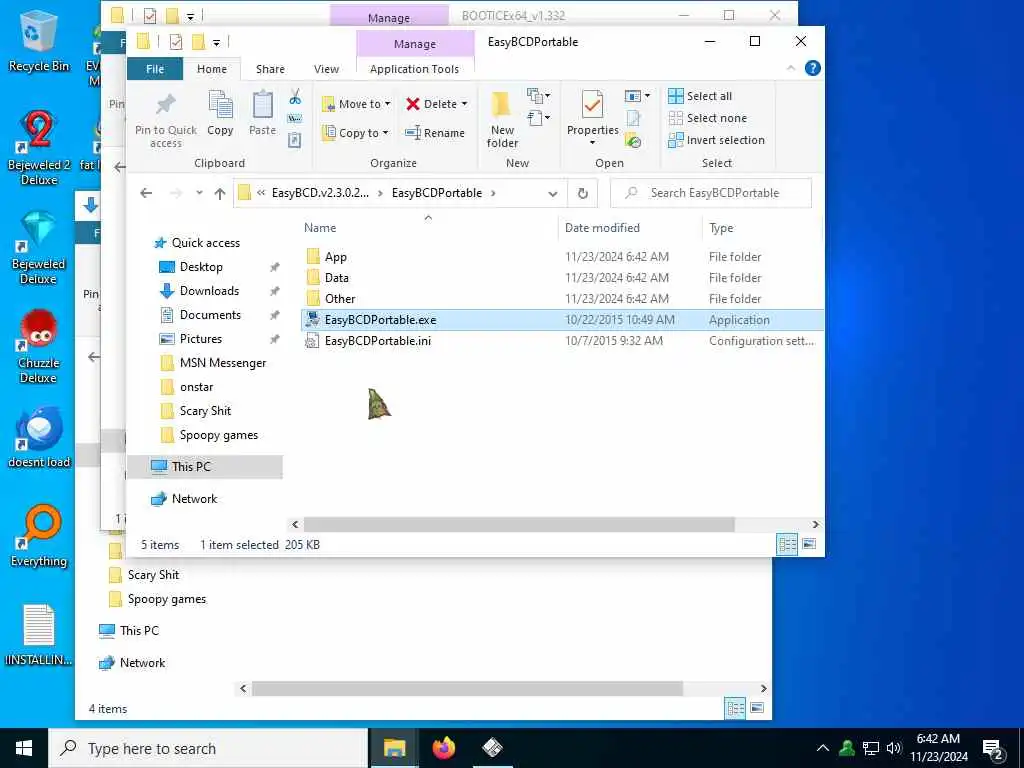Open the Application Tools tab

click(x=414, y=69)
